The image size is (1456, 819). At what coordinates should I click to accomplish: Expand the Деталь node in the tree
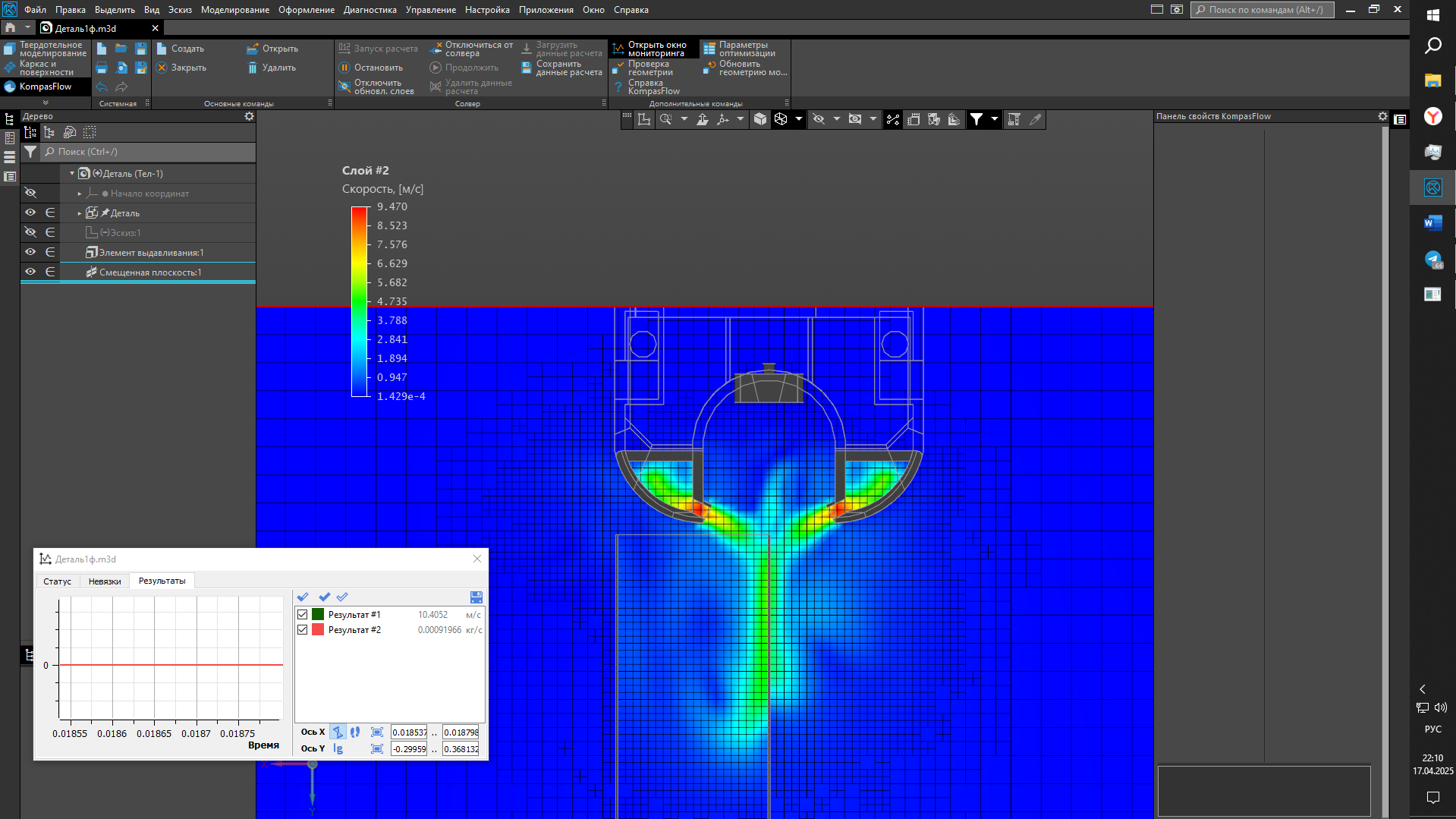80,213
